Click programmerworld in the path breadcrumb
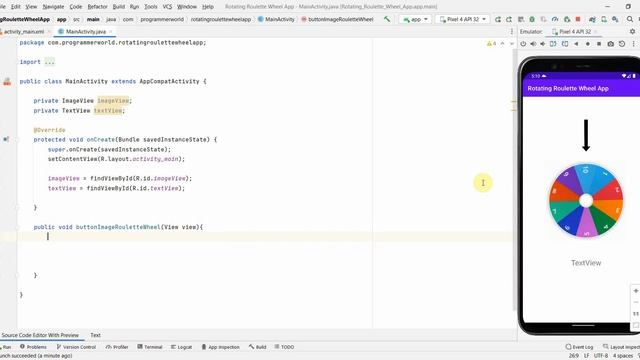 pos(162,19)
